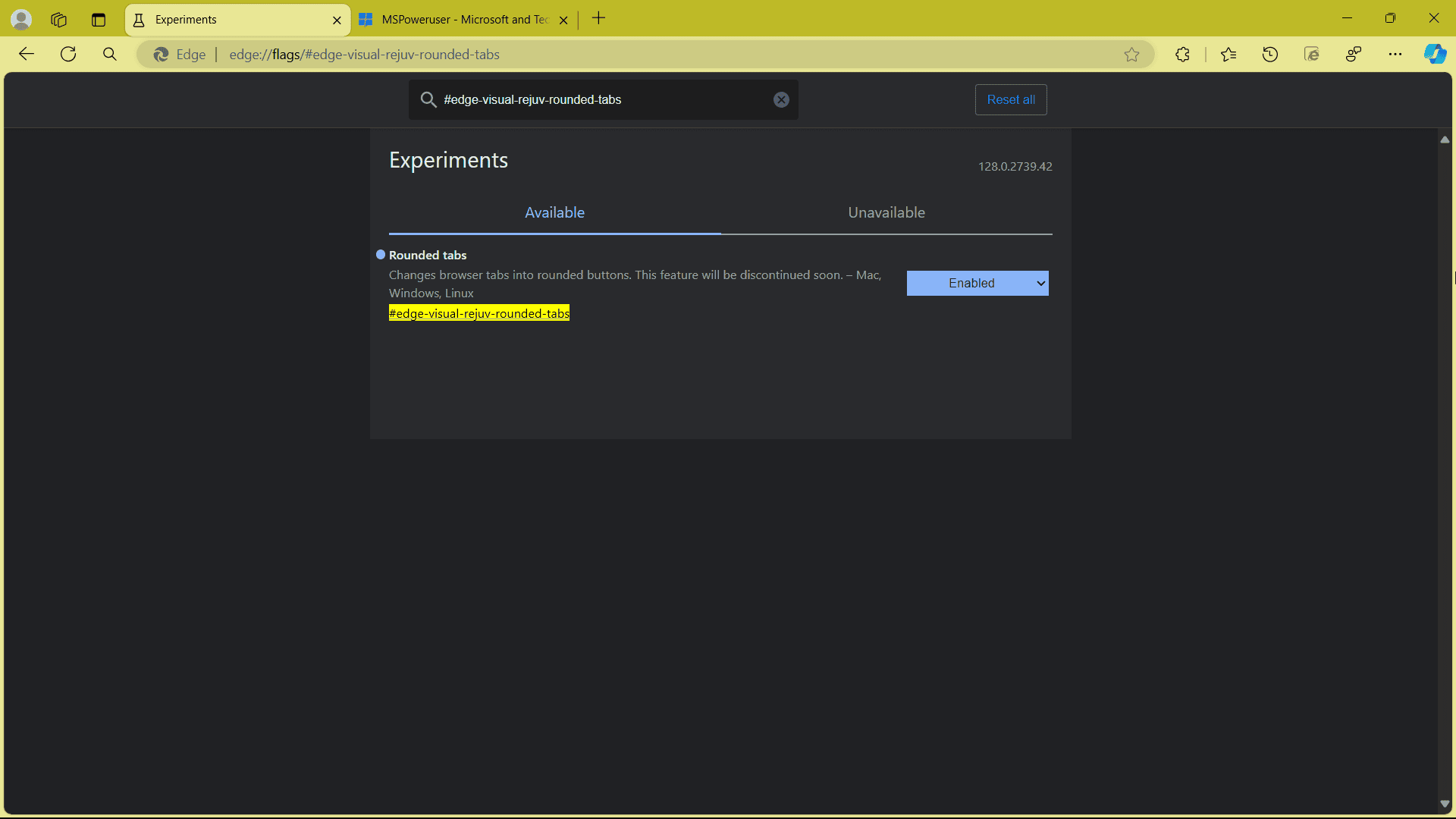Screen dimensions: 1456x819
Task: Open the History clock icon
Action: (x=1270, y=54)
